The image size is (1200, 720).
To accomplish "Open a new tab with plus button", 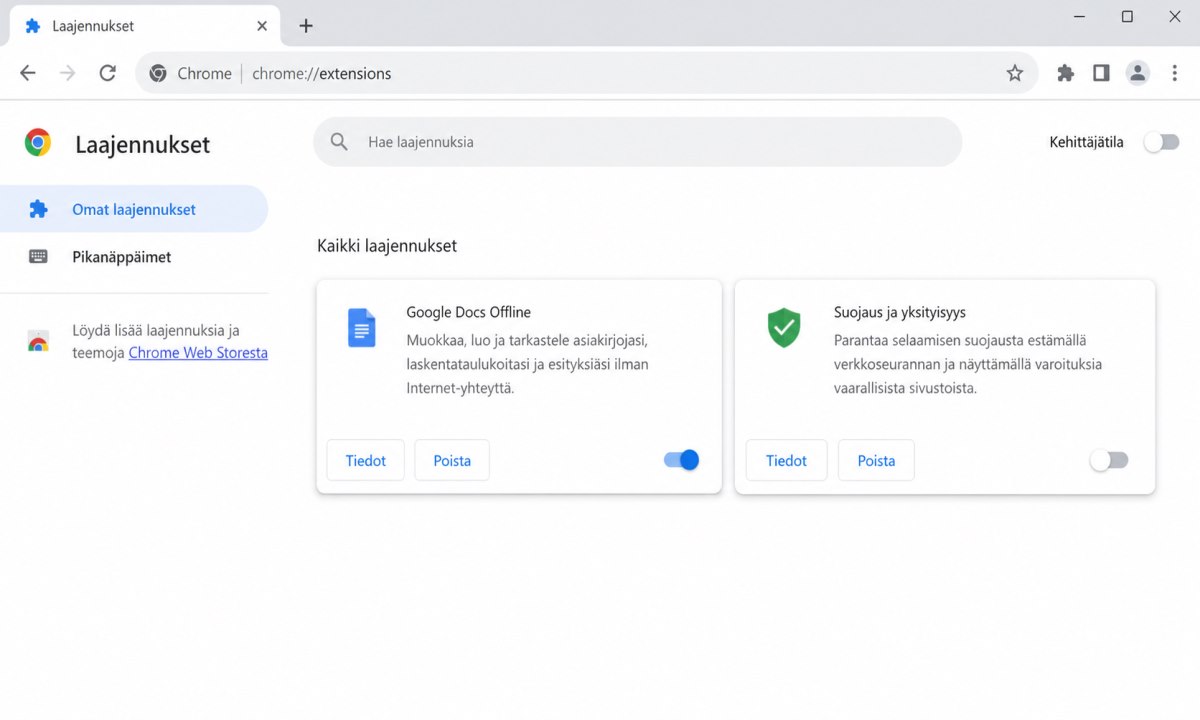I will tap(306, 26).
